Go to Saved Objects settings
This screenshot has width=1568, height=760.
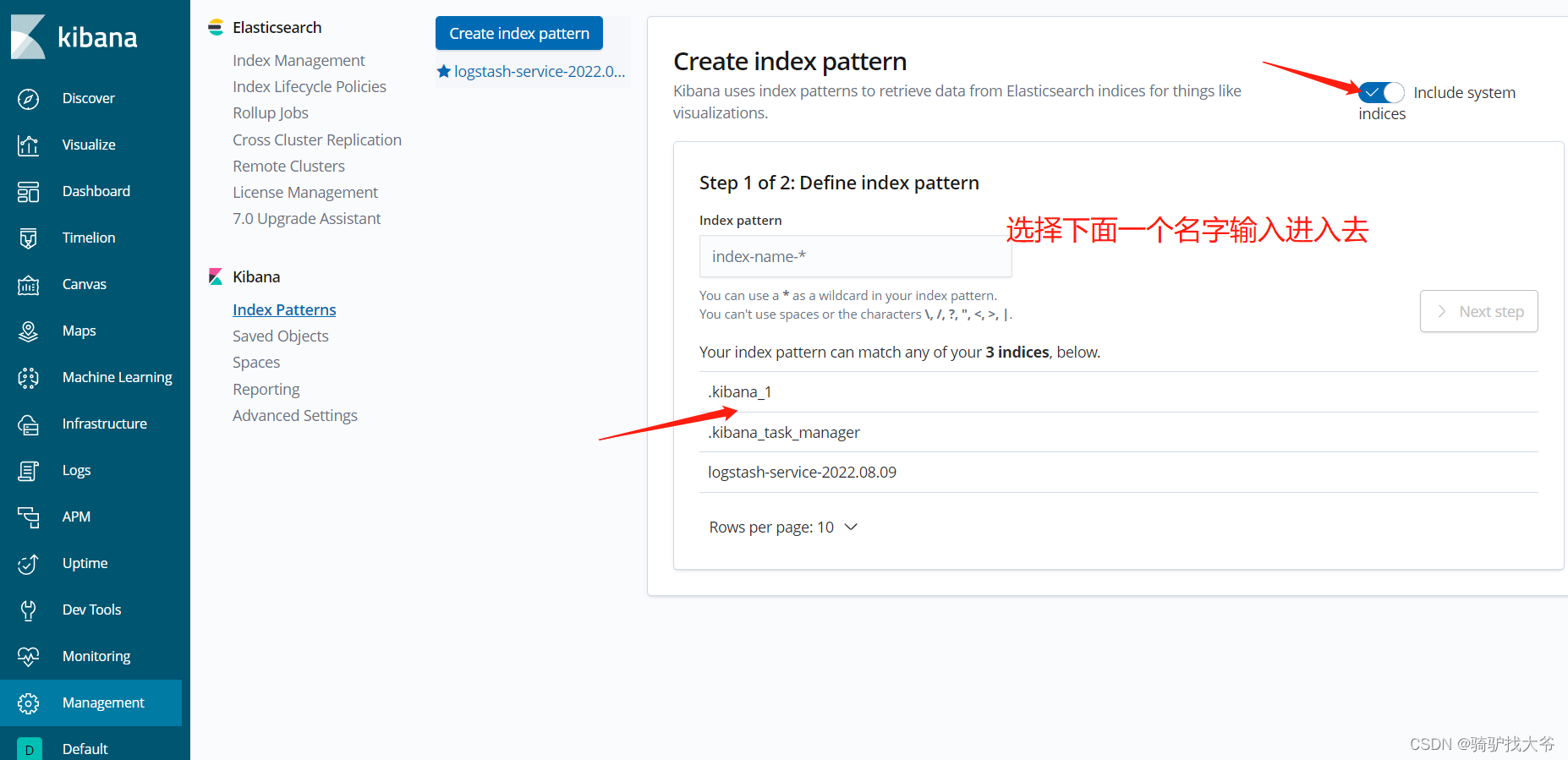[280, 336]
